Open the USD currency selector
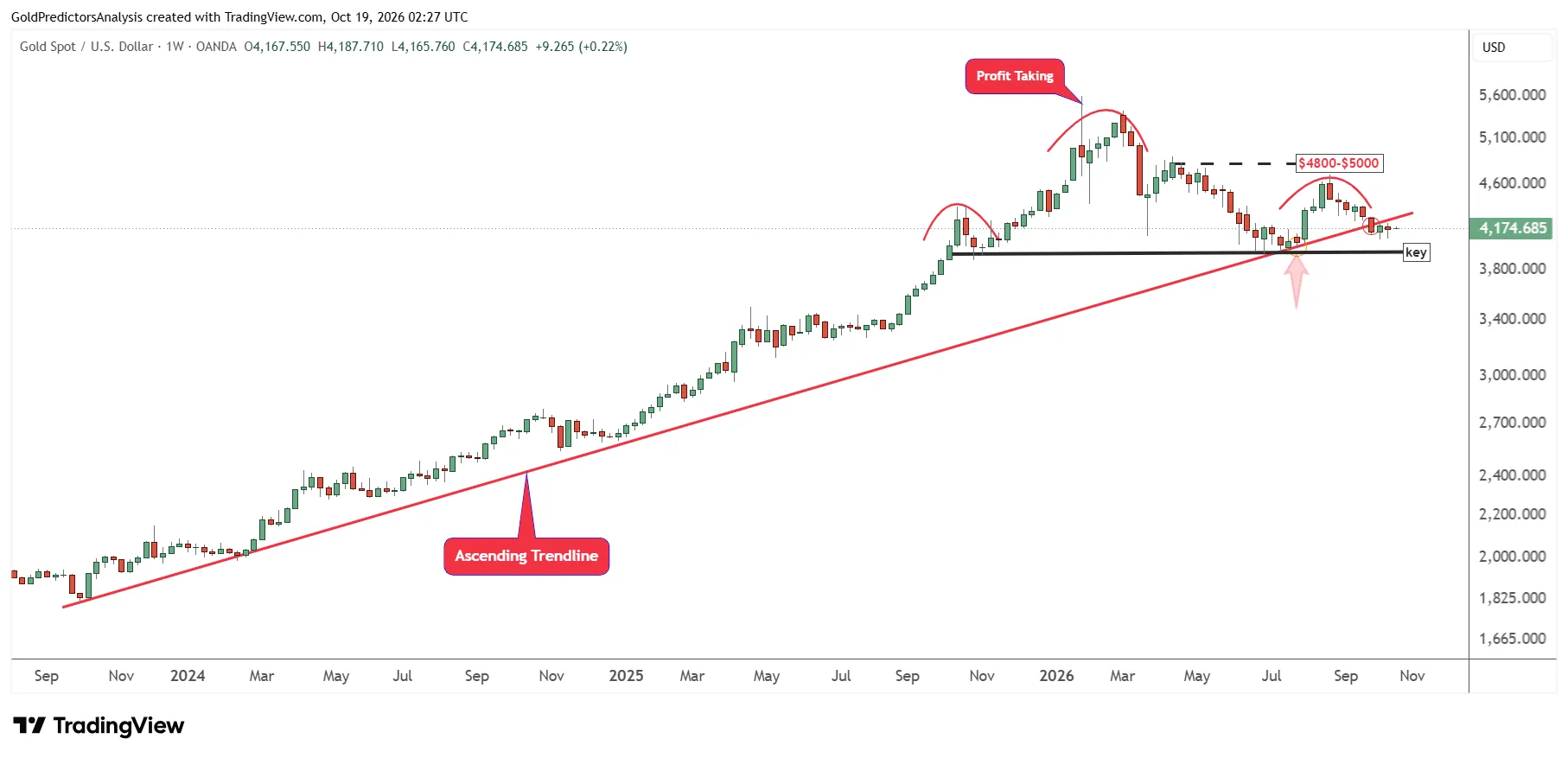Viewport: 1568px width, 758px height. (x=1494, y=48)
